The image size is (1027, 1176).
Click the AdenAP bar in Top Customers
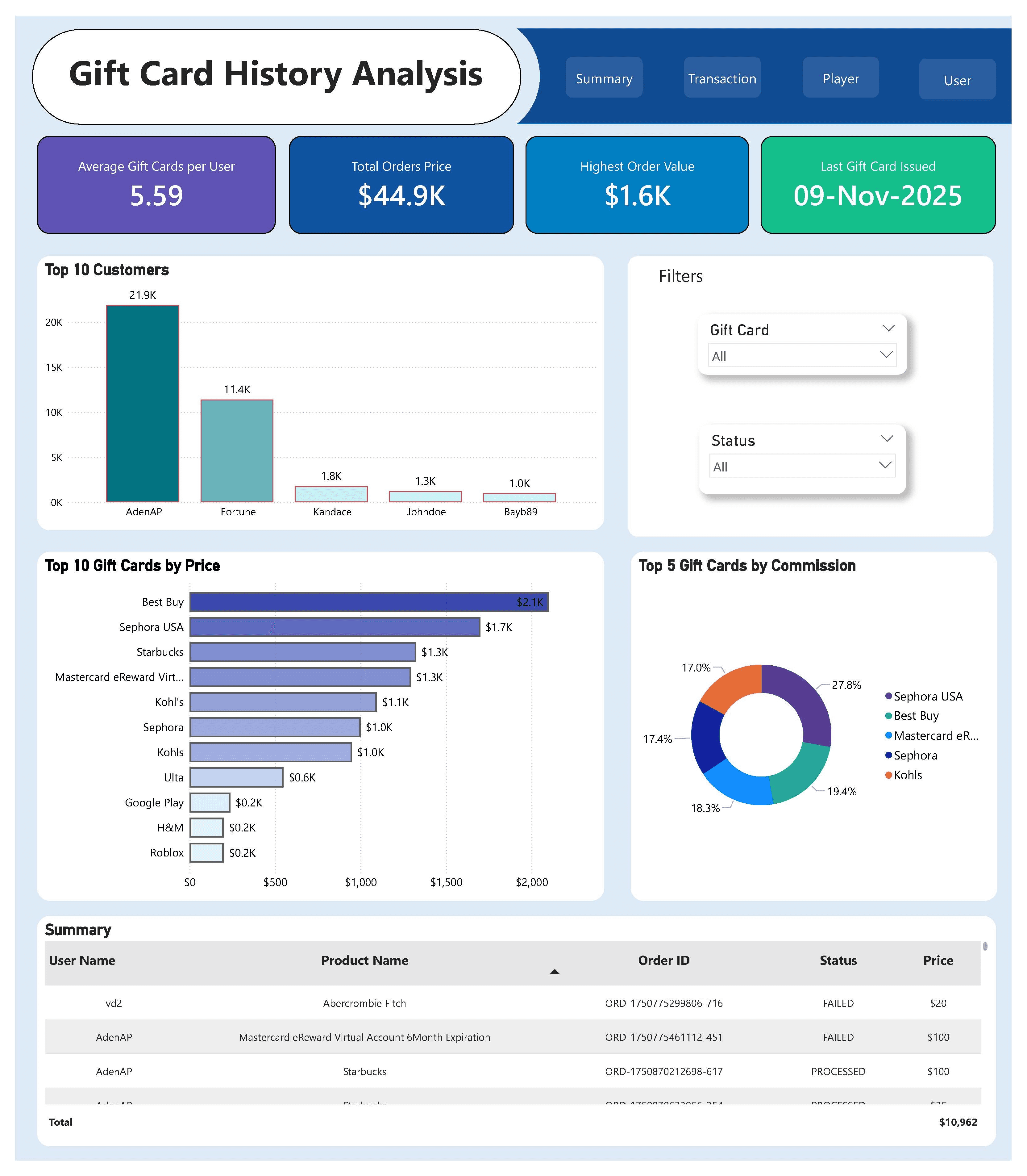point(143,403)
